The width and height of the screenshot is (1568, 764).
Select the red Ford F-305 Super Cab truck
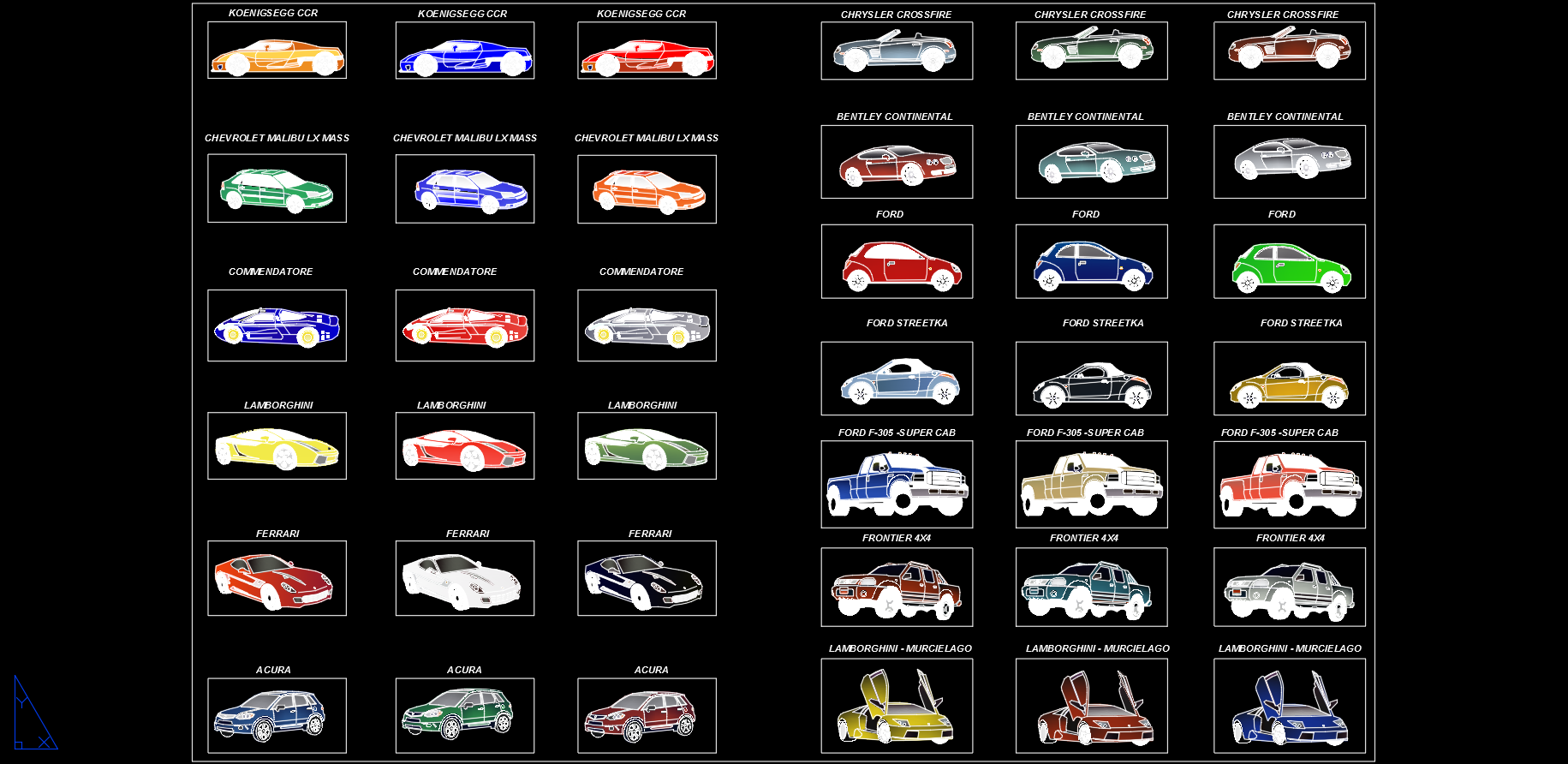click(x=1291, y=486)
